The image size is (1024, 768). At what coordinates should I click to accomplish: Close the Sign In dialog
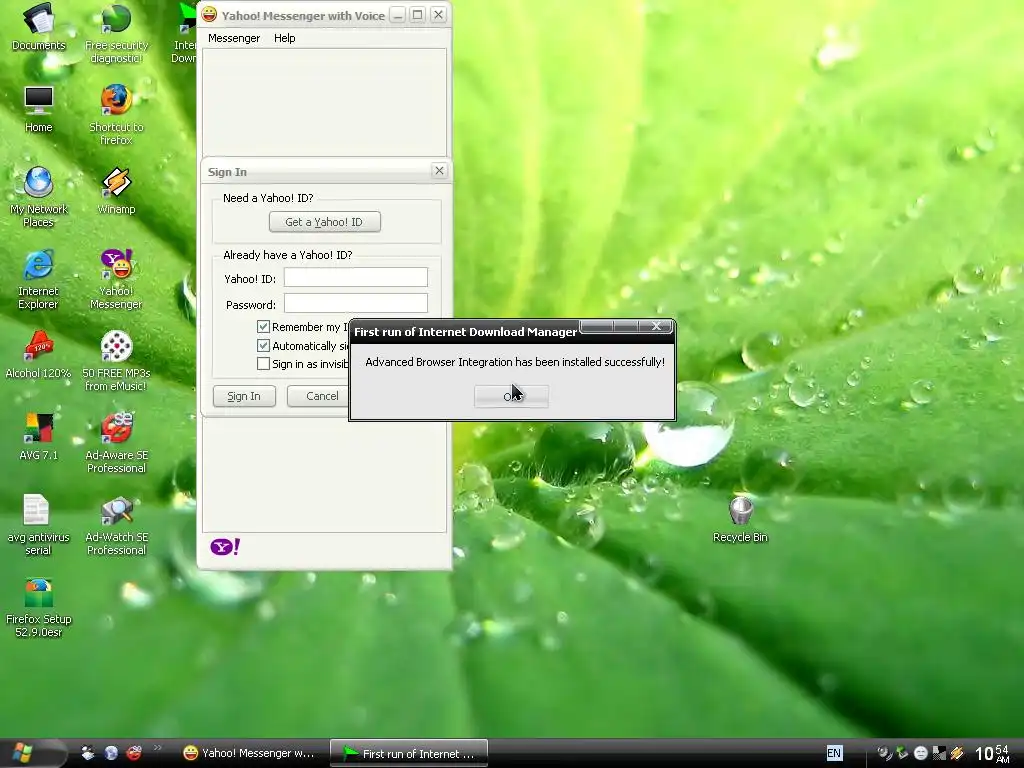440,170
